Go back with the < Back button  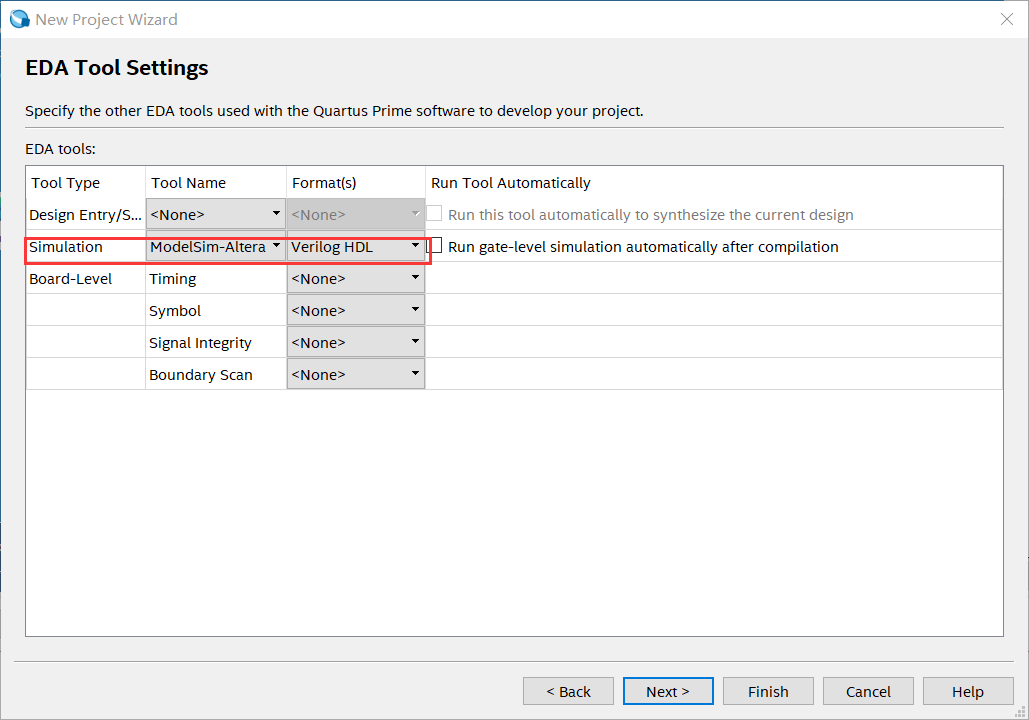click(x=568, y=691)
